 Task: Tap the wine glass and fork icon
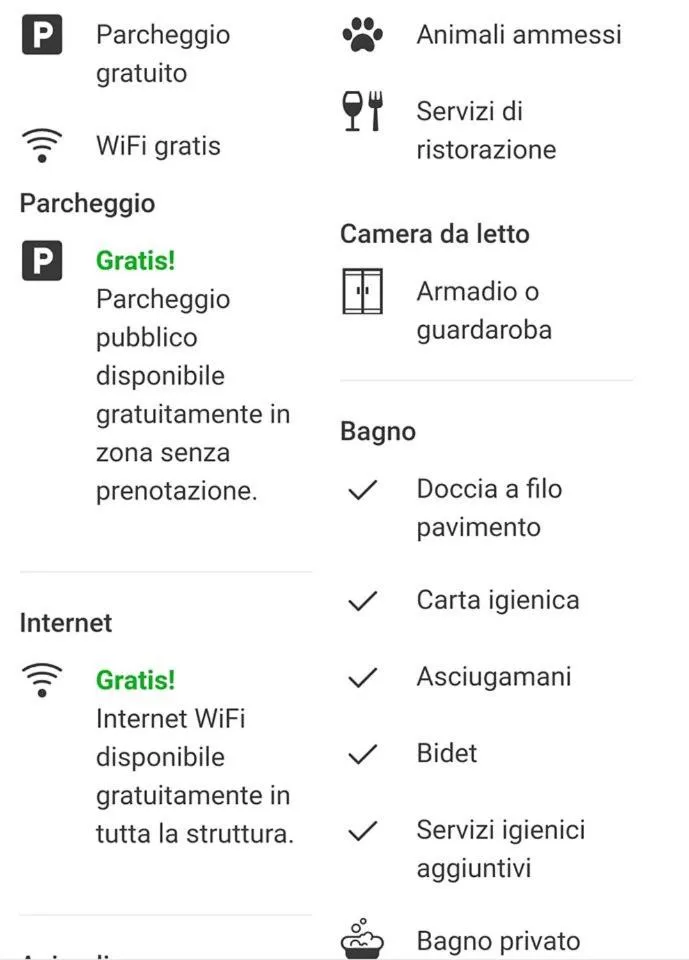point(362,111)
